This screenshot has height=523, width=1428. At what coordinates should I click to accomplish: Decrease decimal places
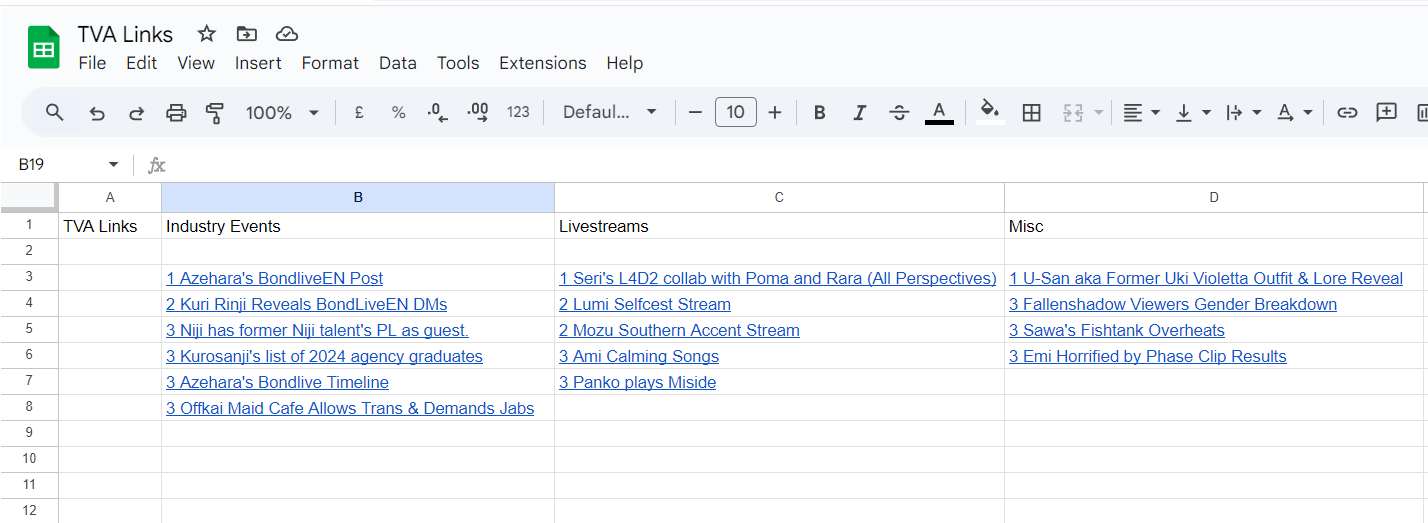coord(438,113)
